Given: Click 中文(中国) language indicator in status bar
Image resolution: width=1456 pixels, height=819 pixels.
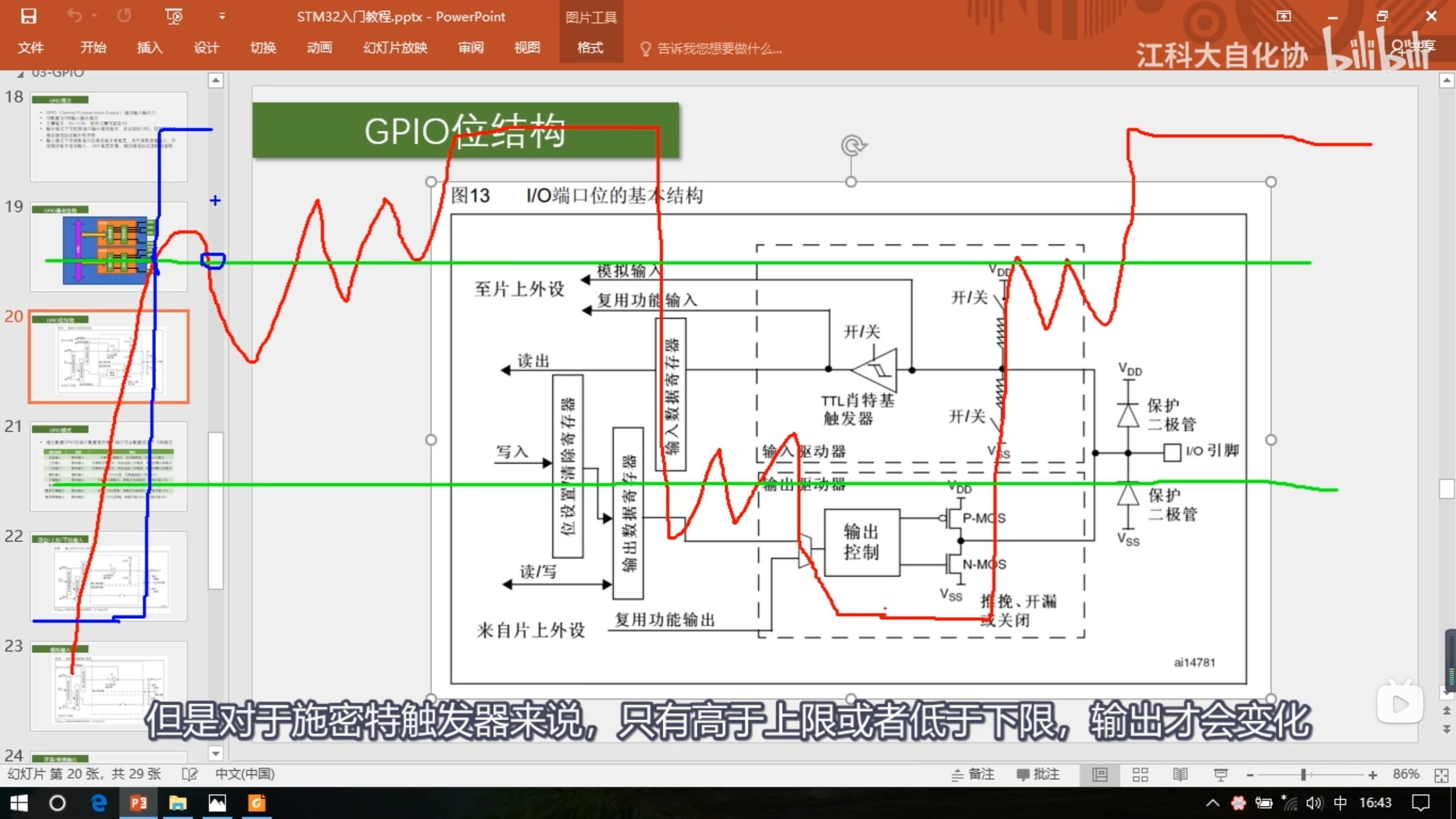Looking at the screenshot, I should [x=245, y=774].
